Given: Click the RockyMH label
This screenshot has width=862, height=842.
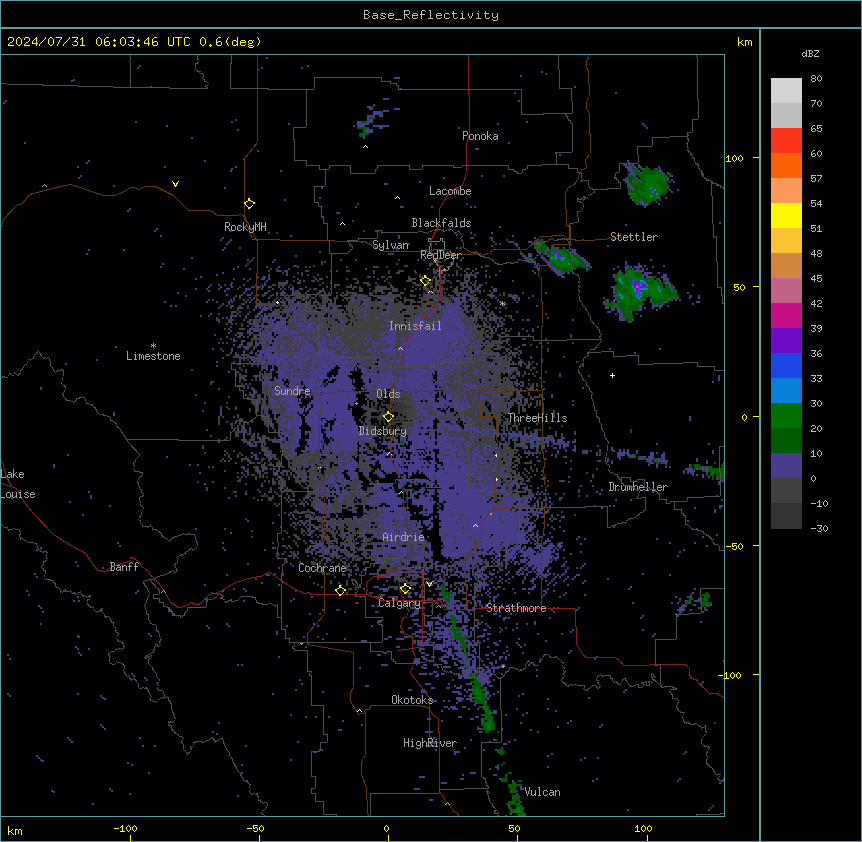Looking at the screenshot, I should (245, 227).
